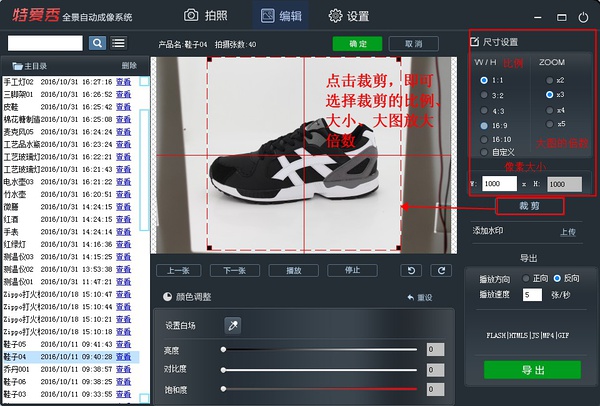Screen dimensions: 600x406
Task: Click 查看 link for 手工灯02
Action: [x=124, y=82]
